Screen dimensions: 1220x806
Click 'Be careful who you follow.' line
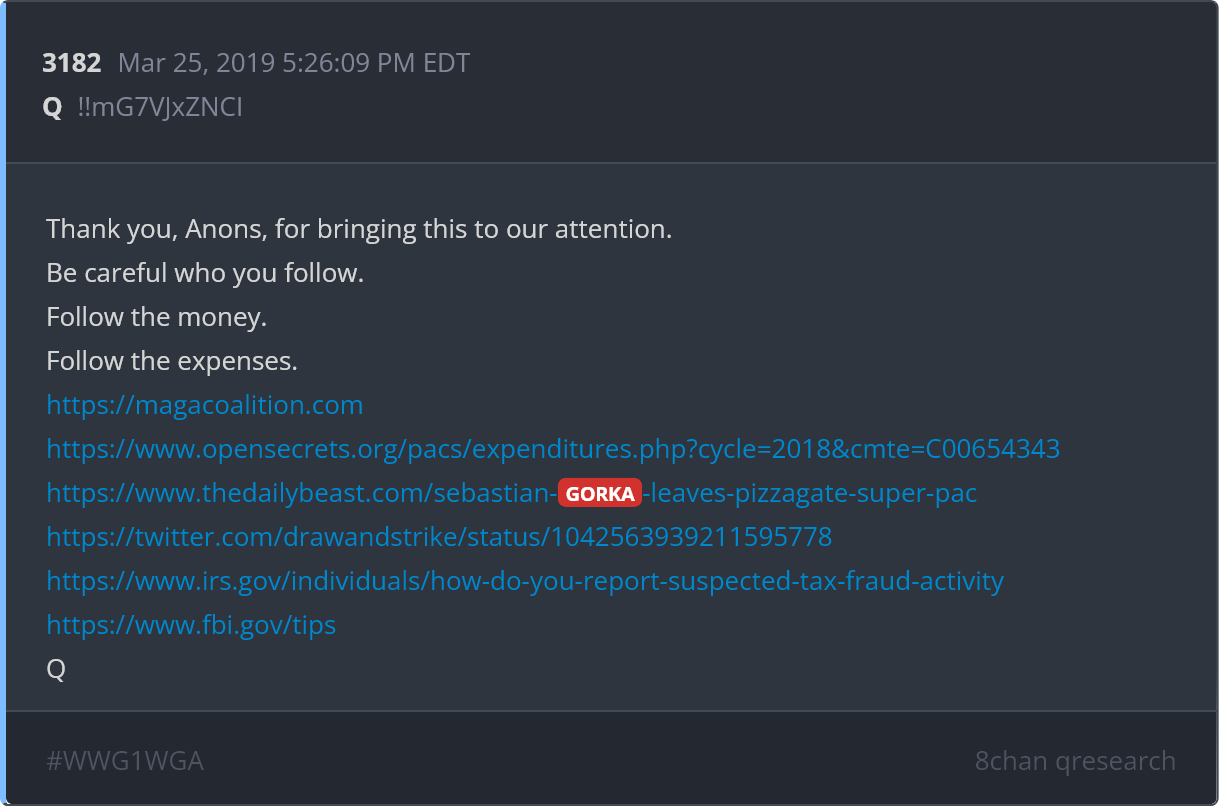(x=205, y=273)
